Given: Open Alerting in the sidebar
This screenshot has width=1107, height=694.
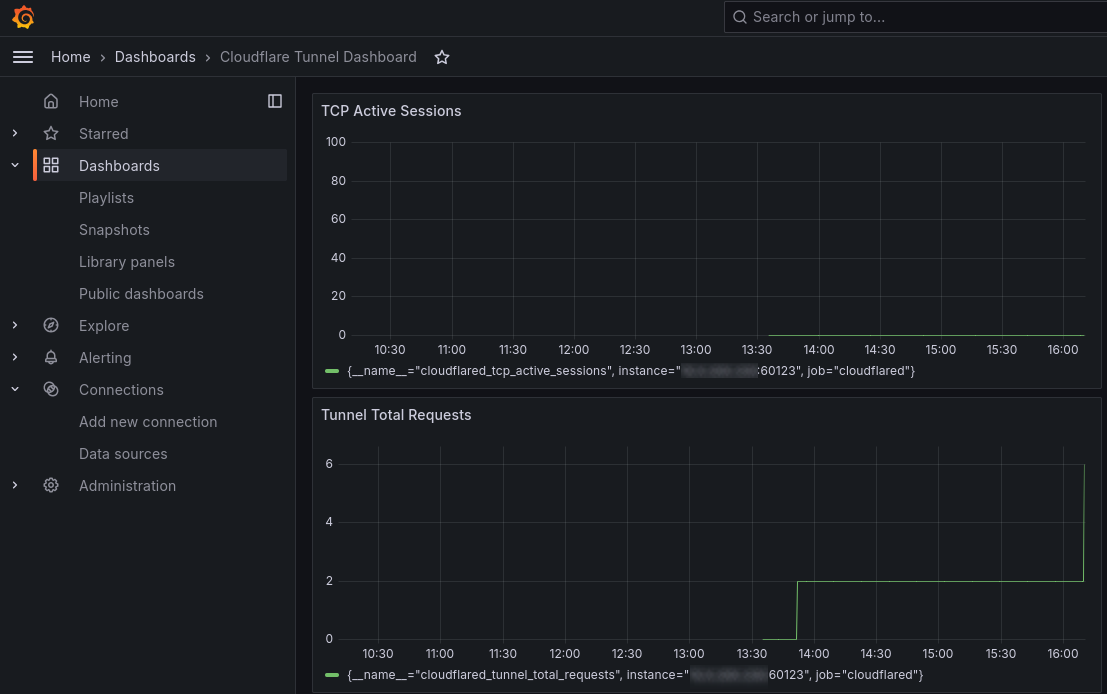Looking at the screenshot, I should coord(105,358).
